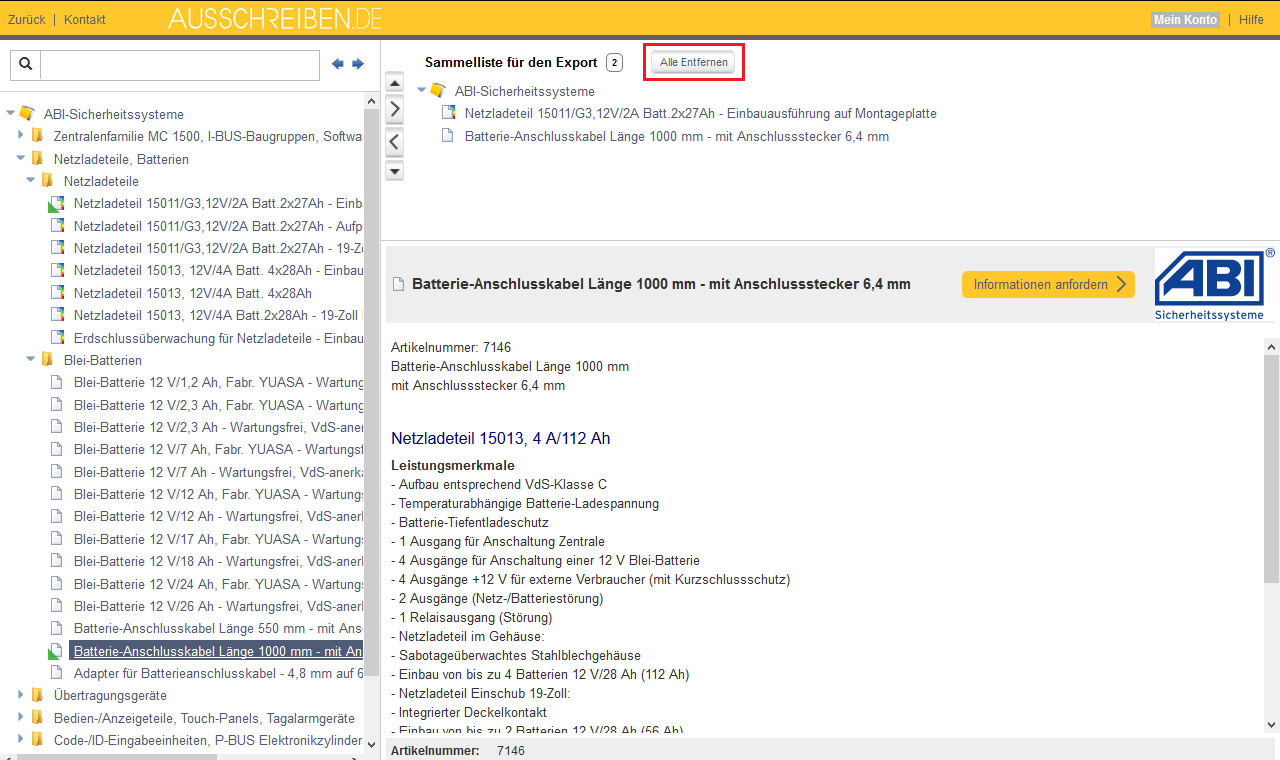Open the Hilfe menu item

coord(1251,20)
